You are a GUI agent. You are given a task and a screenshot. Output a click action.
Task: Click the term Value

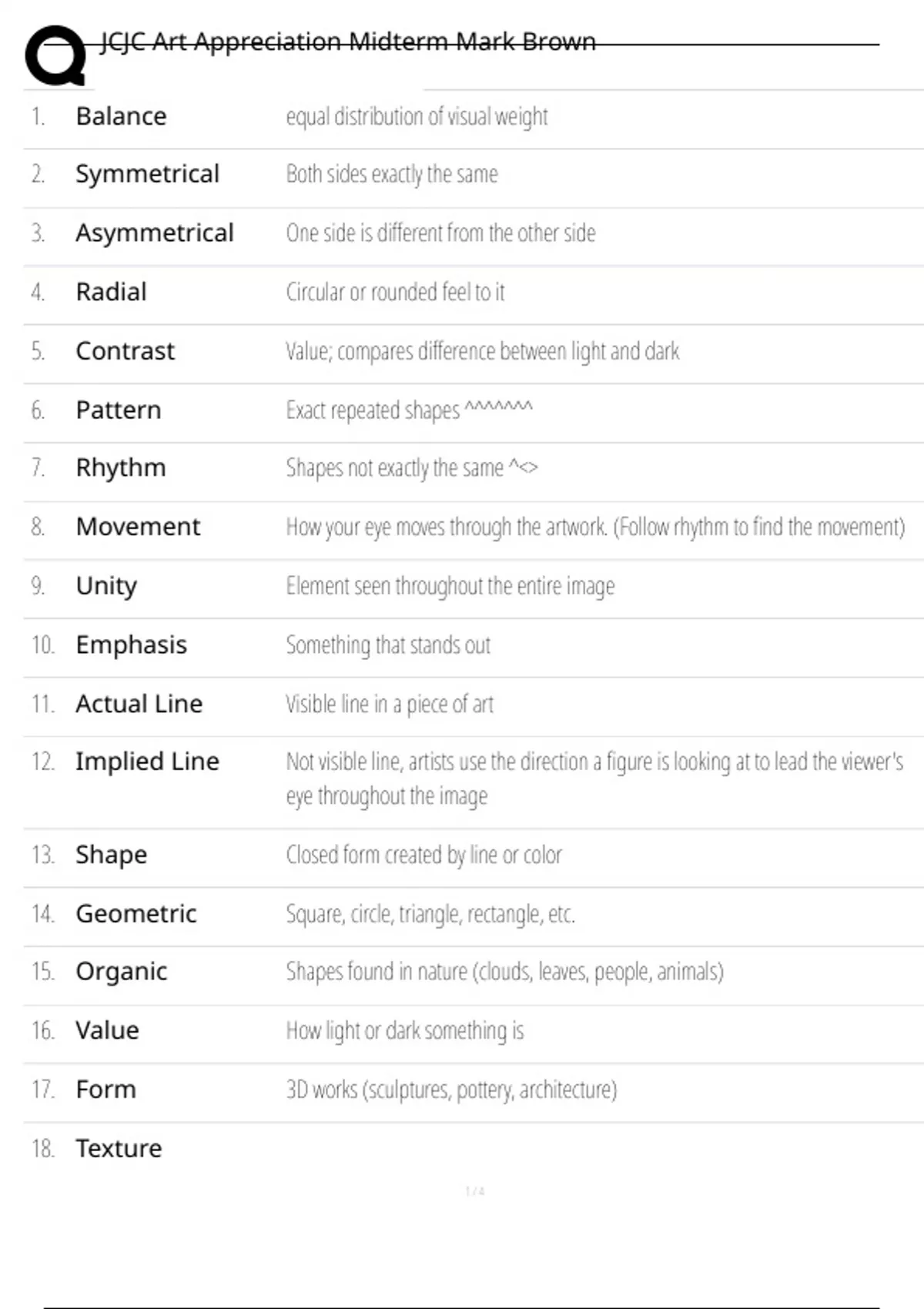click(107, 1030)
